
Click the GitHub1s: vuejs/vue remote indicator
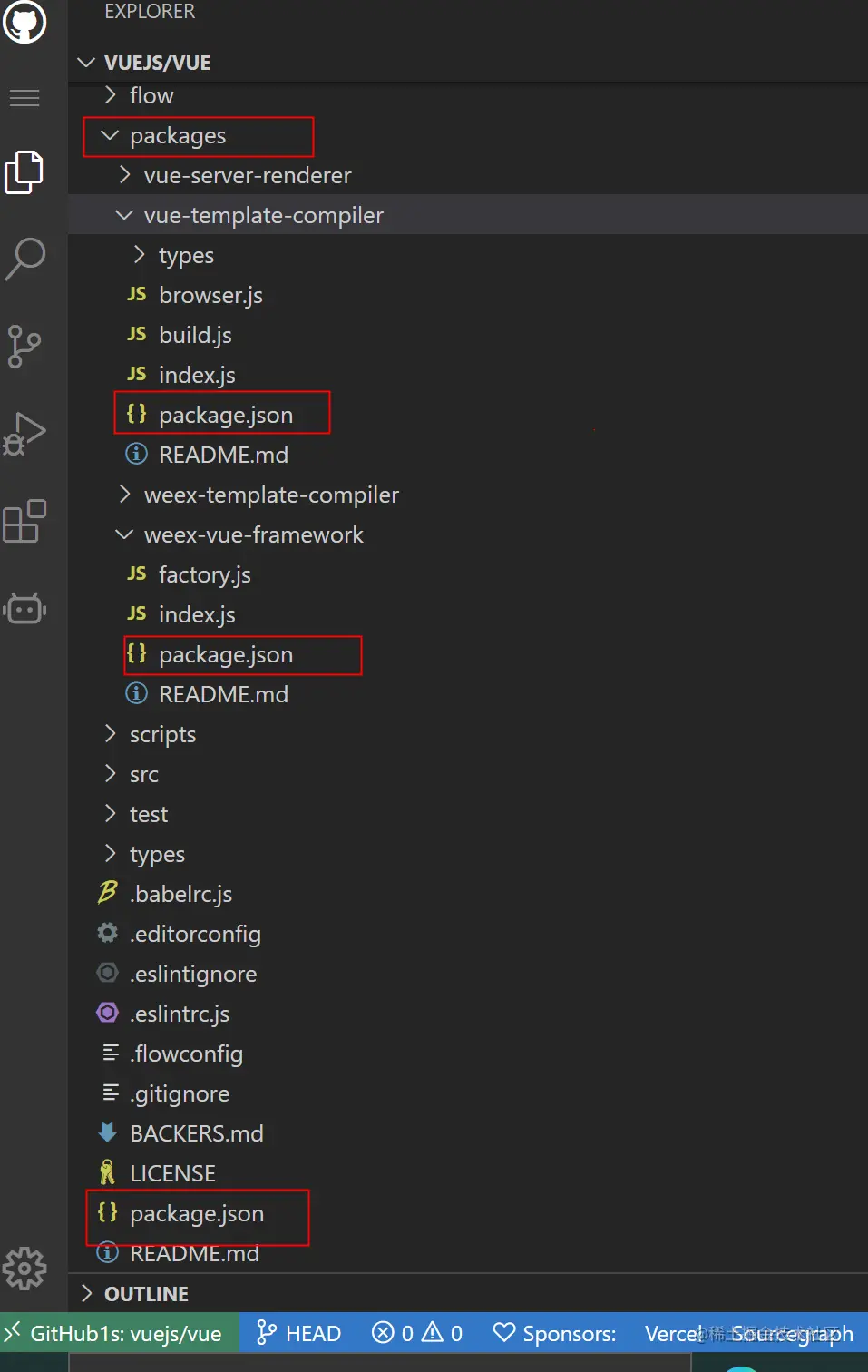pyautogui.click(x=120, y=1333)
